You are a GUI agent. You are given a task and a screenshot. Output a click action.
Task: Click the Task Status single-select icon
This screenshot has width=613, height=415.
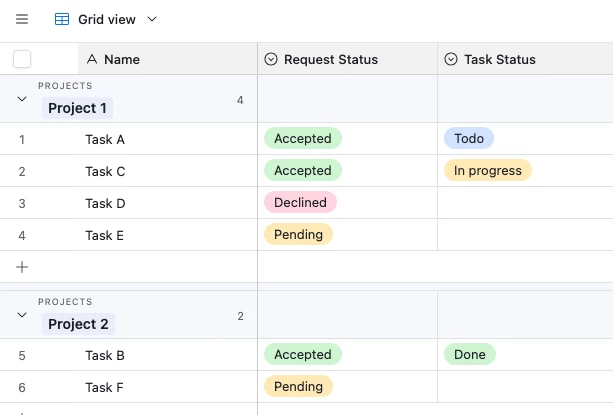point(451,59)
